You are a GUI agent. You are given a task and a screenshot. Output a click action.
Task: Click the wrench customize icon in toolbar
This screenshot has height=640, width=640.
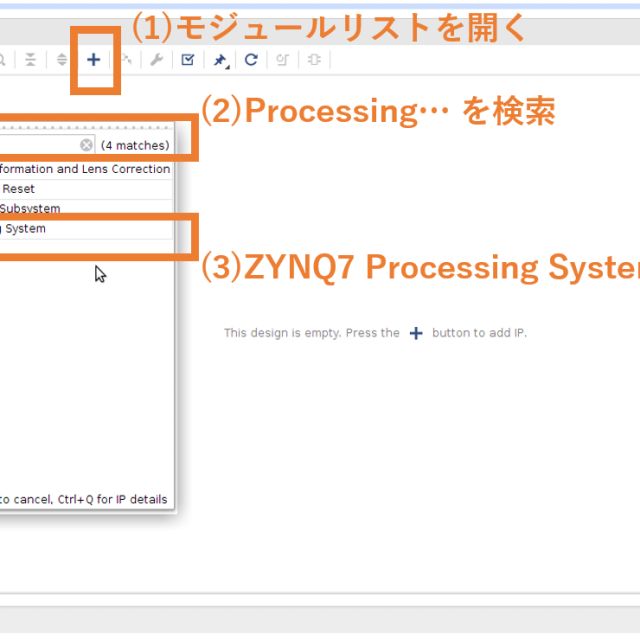tap(157, 60)
